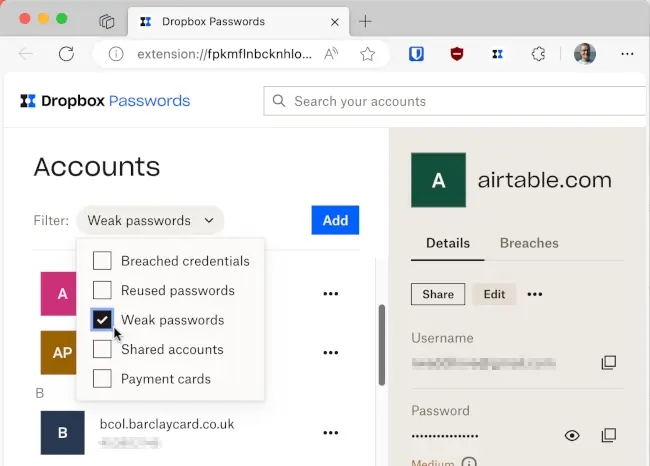Select the AP account tile
The image size is (650, 466).
58,352
